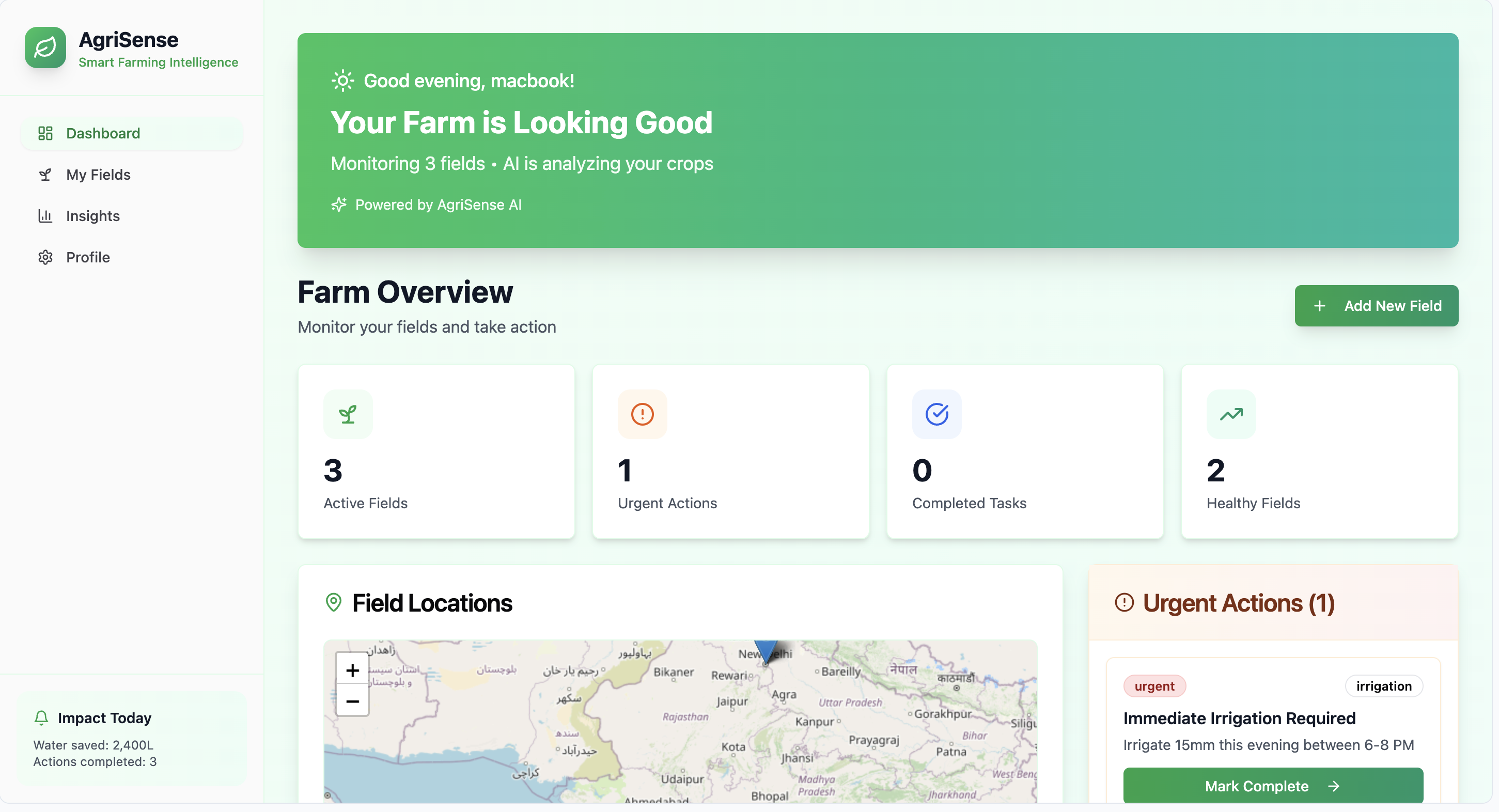
Task: Click the urgent tag badge
Action: 1154,686
